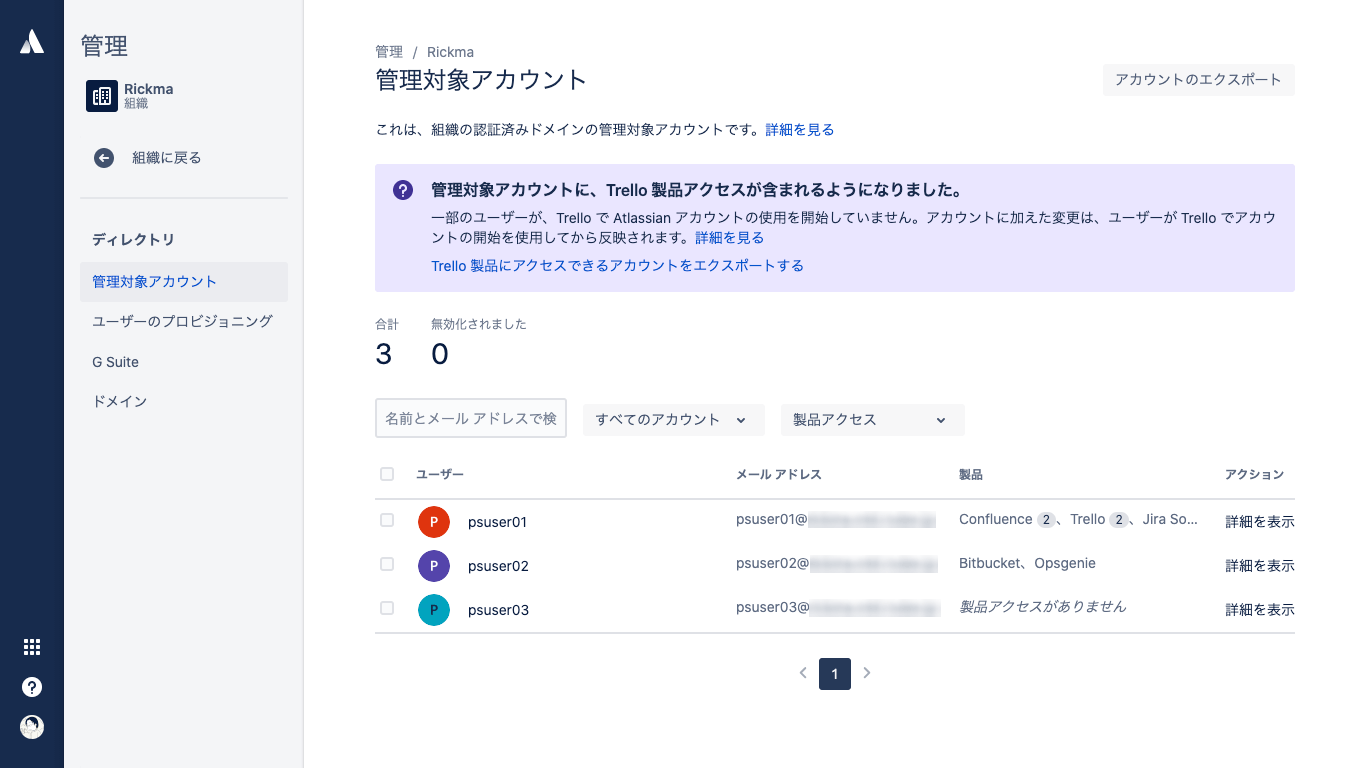Go to the next page arrow

pyautogui.click(x=867, y=673)
